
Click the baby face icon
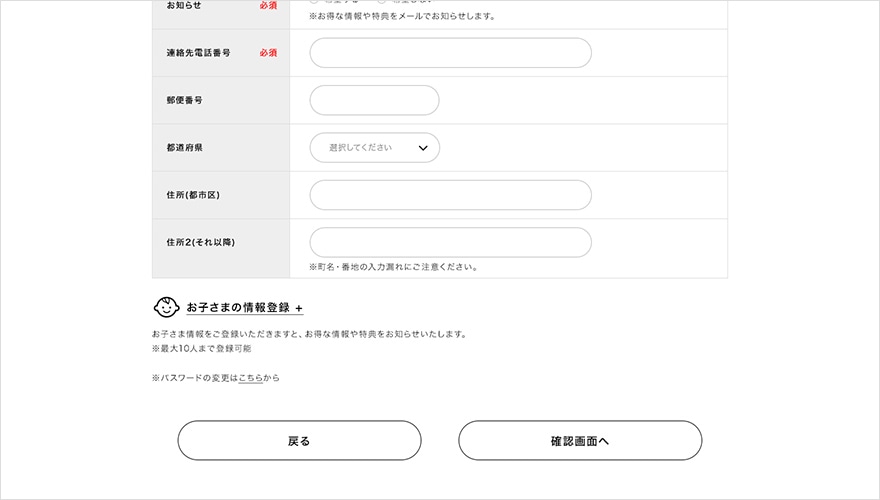tap(166, 307)
